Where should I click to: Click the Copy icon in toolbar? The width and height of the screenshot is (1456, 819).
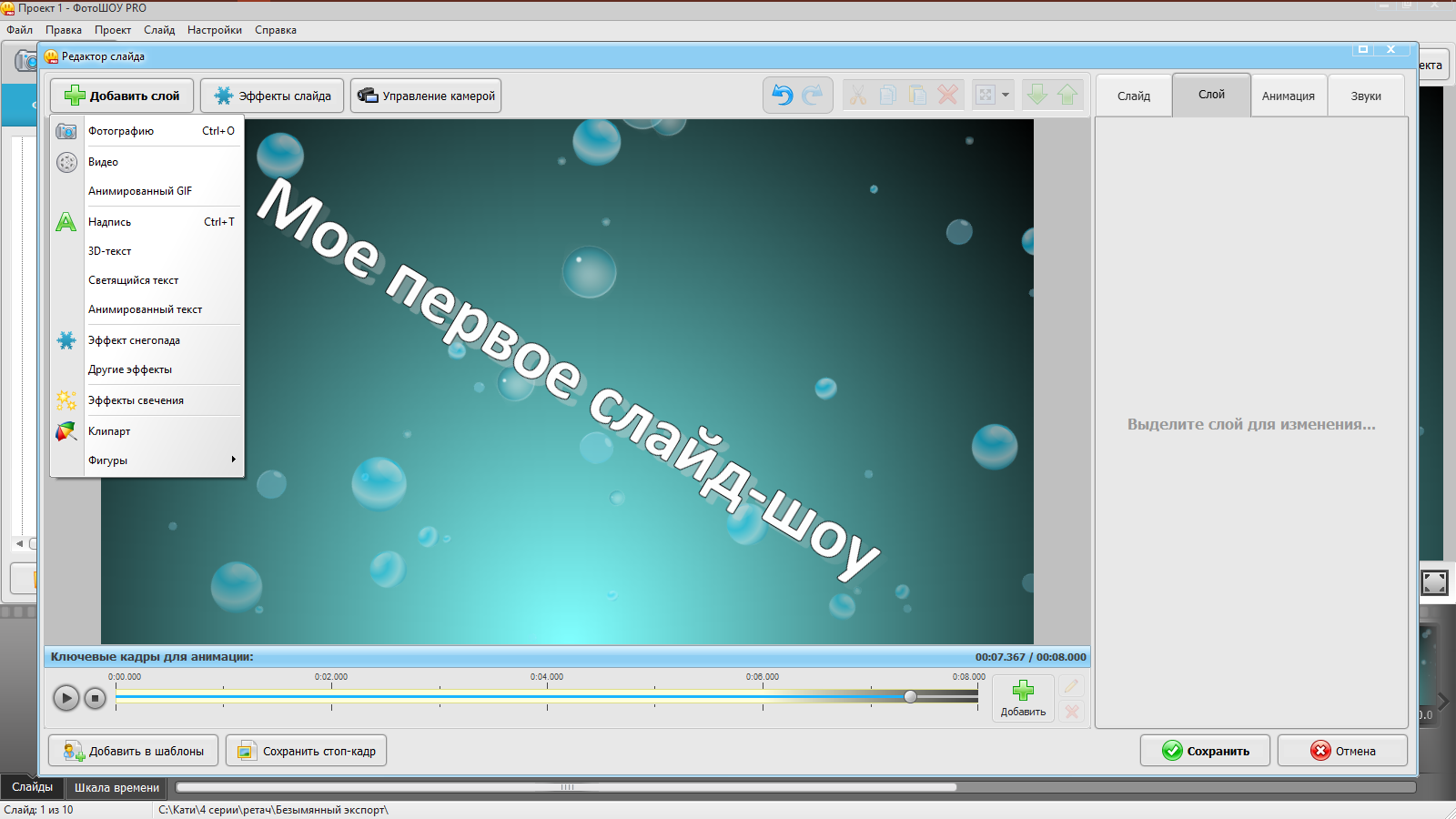click(887, 95)
